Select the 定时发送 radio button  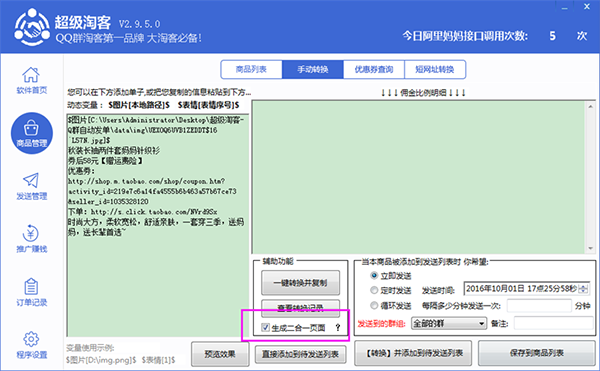(374, 290)
